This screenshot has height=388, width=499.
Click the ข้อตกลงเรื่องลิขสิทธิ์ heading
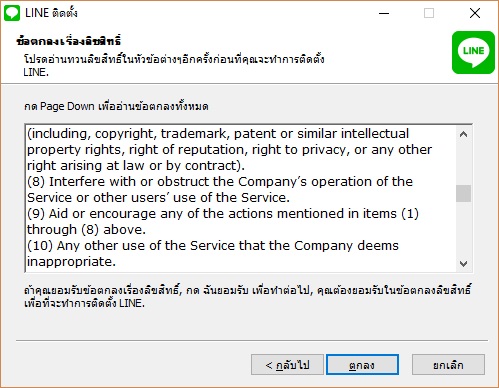(68, 41)
